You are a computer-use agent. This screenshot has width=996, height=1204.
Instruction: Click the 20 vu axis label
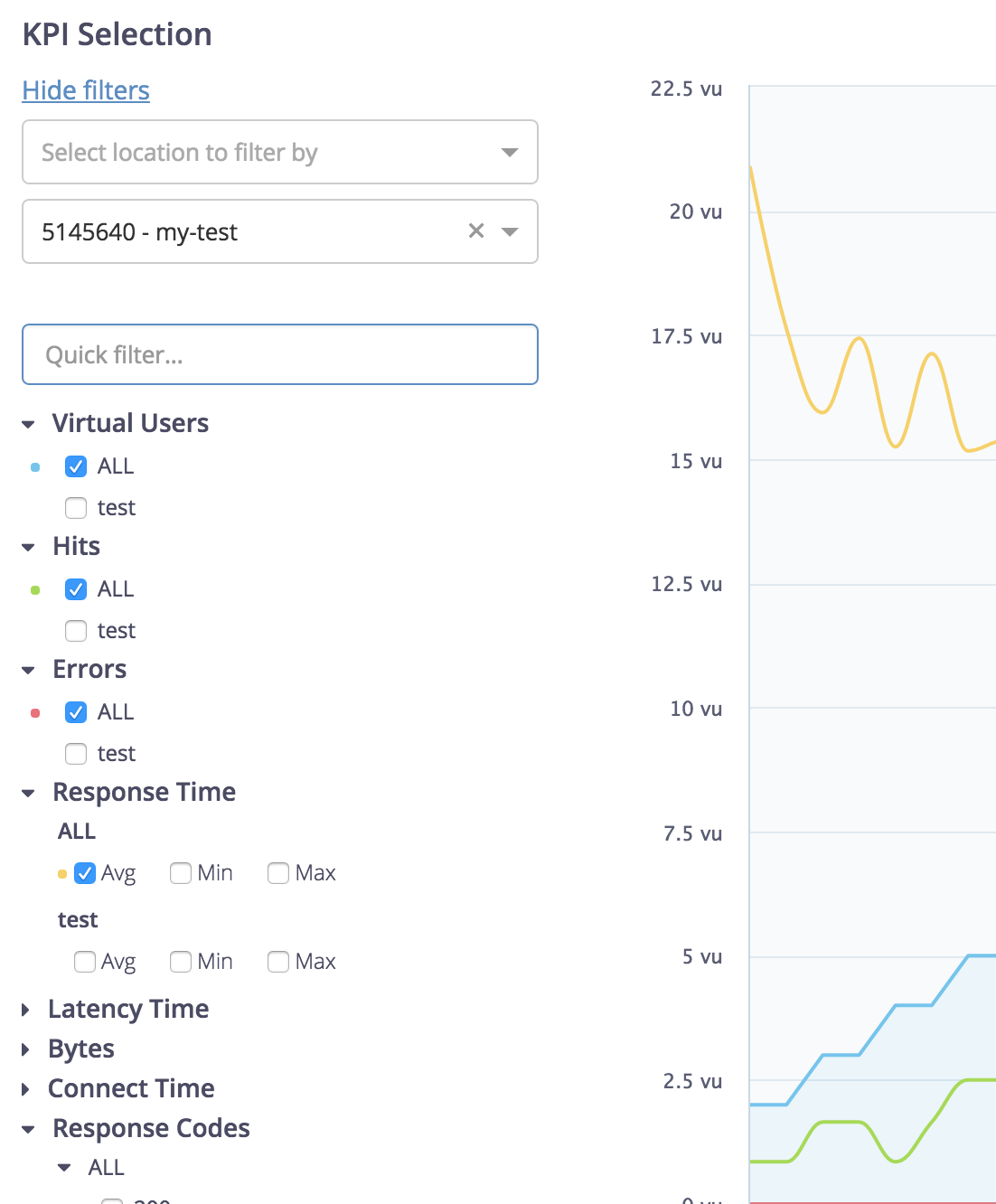pos(695,212)
